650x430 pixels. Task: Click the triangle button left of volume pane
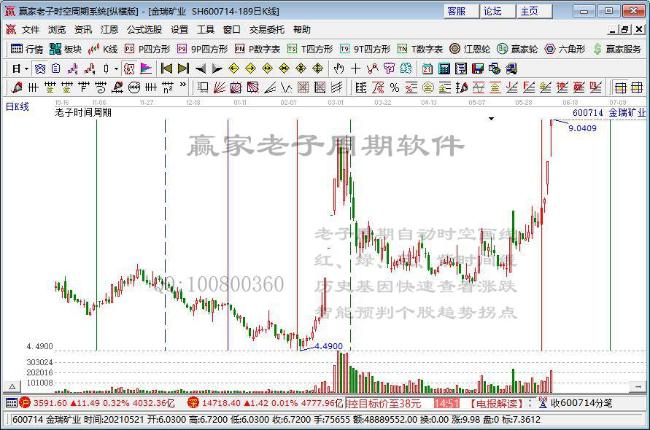click(x=12, y=386)
